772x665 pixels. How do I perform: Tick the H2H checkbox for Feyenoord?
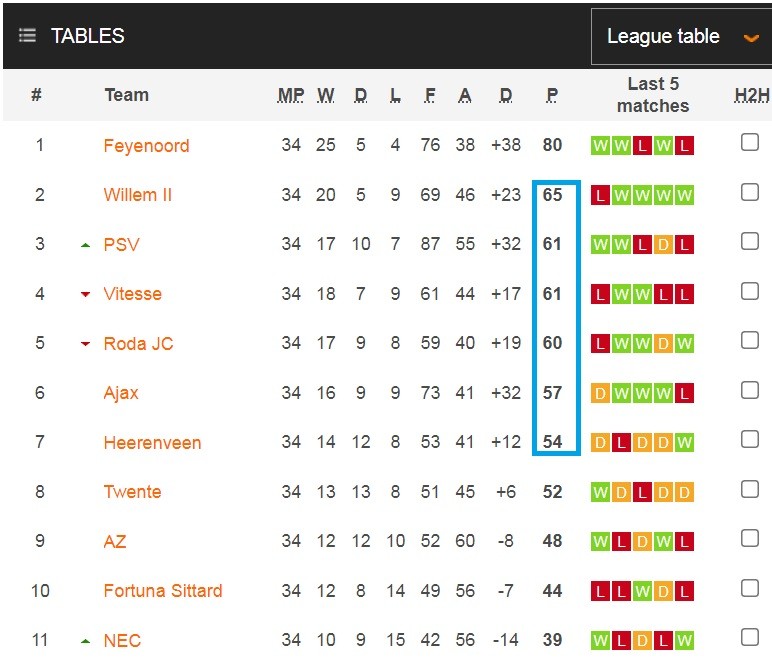[749, 142]
